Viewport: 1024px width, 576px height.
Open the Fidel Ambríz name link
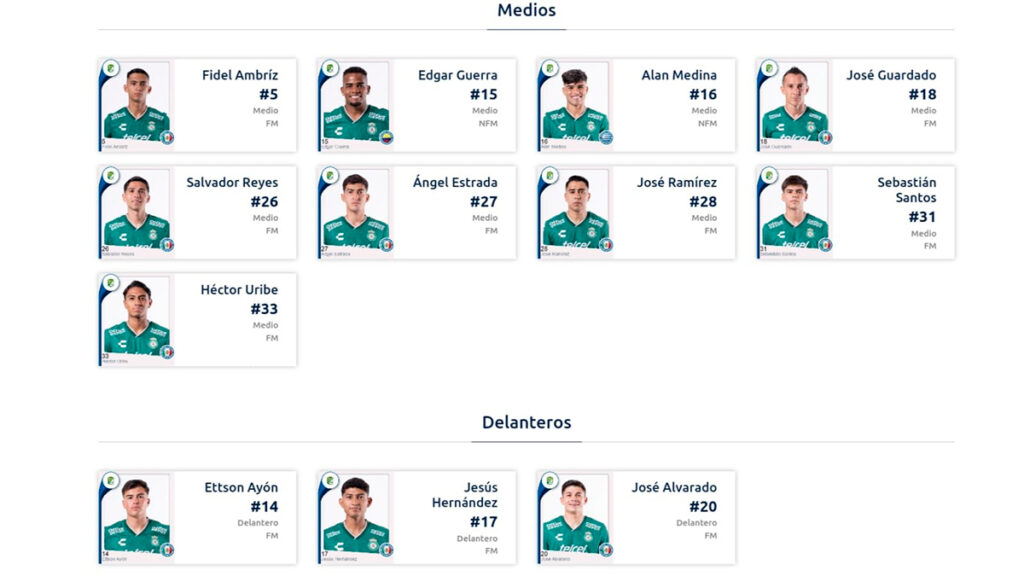pos(240,75)
